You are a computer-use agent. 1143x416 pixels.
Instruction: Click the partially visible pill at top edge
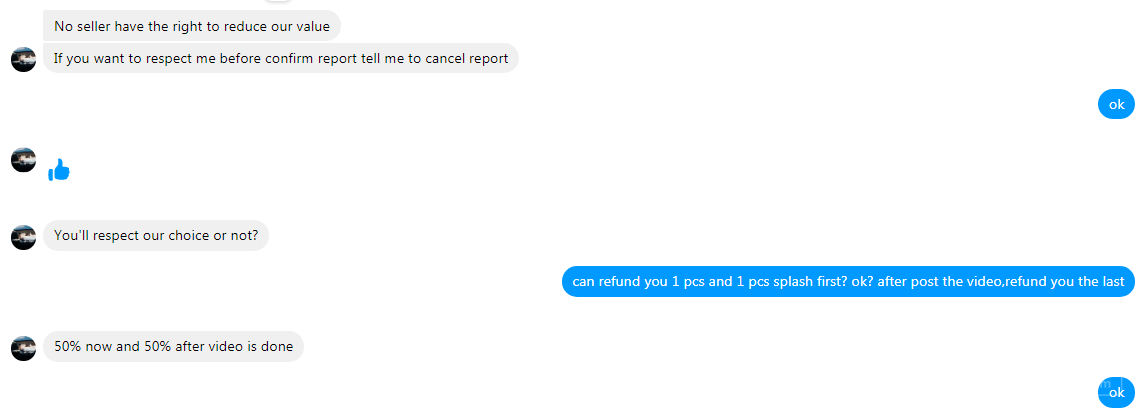click(x=277, y=0)
